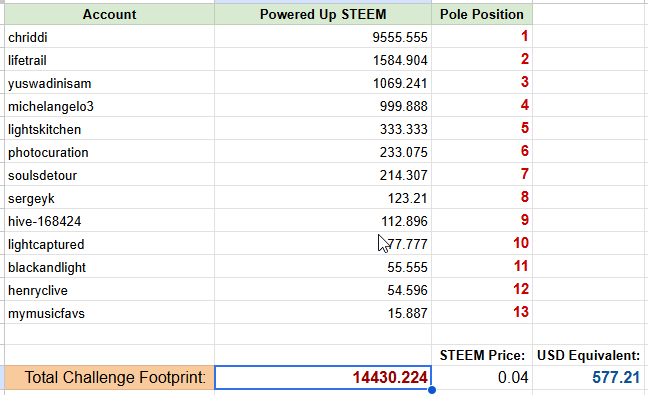
Task: Select the 123.21 value cell
Action: (323, 198)
